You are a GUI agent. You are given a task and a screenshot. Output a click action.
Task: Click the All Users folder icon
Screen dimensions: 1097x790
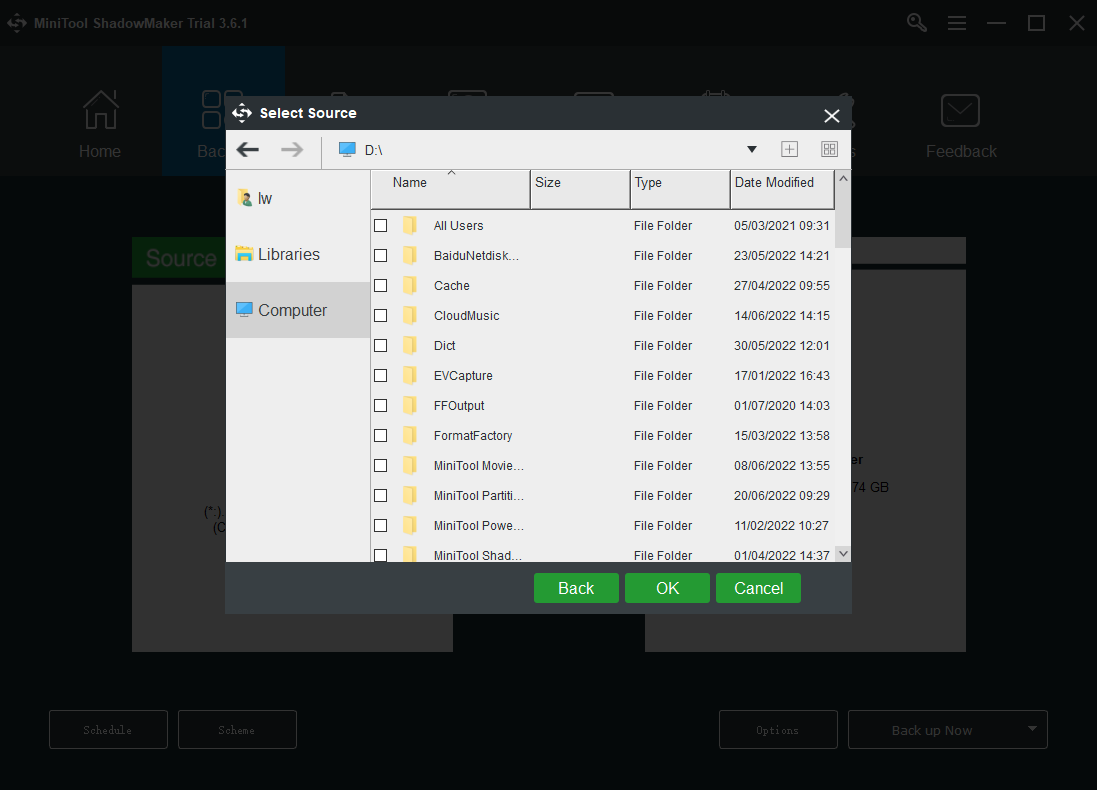[410, 225]
